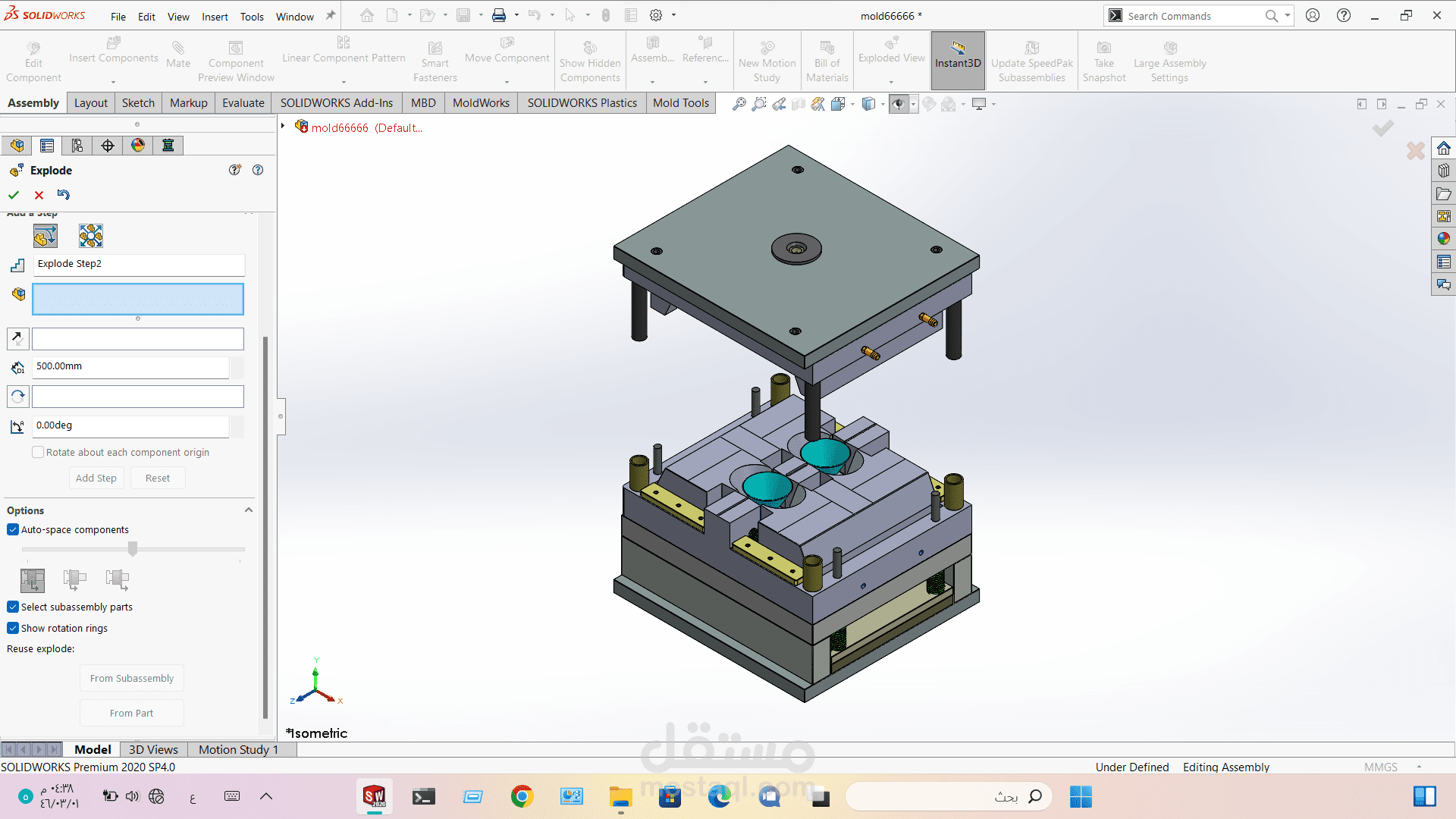Viewport: 1456px width, 819px height.
Task: Toggle Show rotation rings checkbox
Action: click(x=13, y=628)
